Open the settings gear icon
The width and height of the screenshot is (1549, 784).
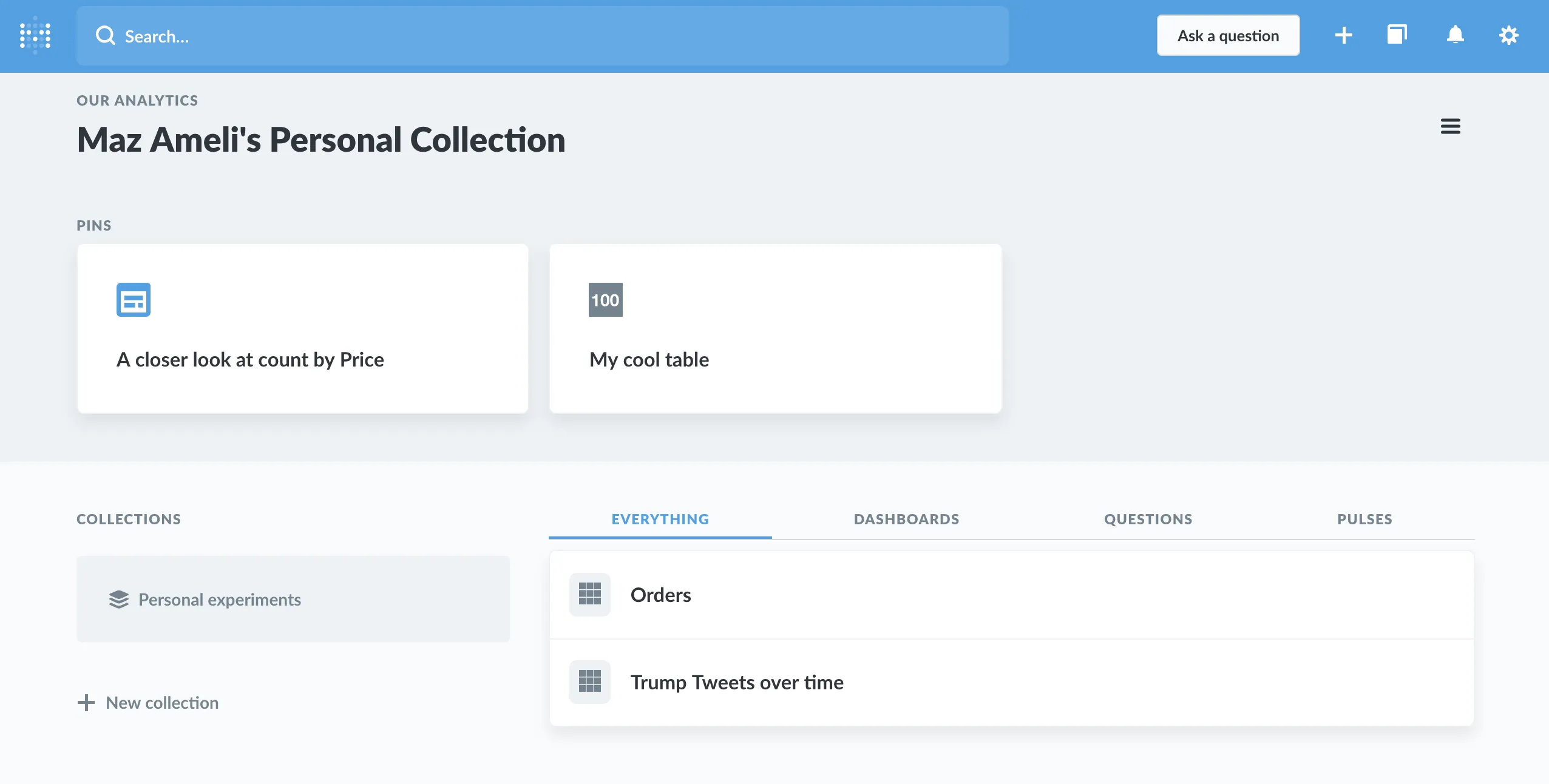coord(1508,35)
